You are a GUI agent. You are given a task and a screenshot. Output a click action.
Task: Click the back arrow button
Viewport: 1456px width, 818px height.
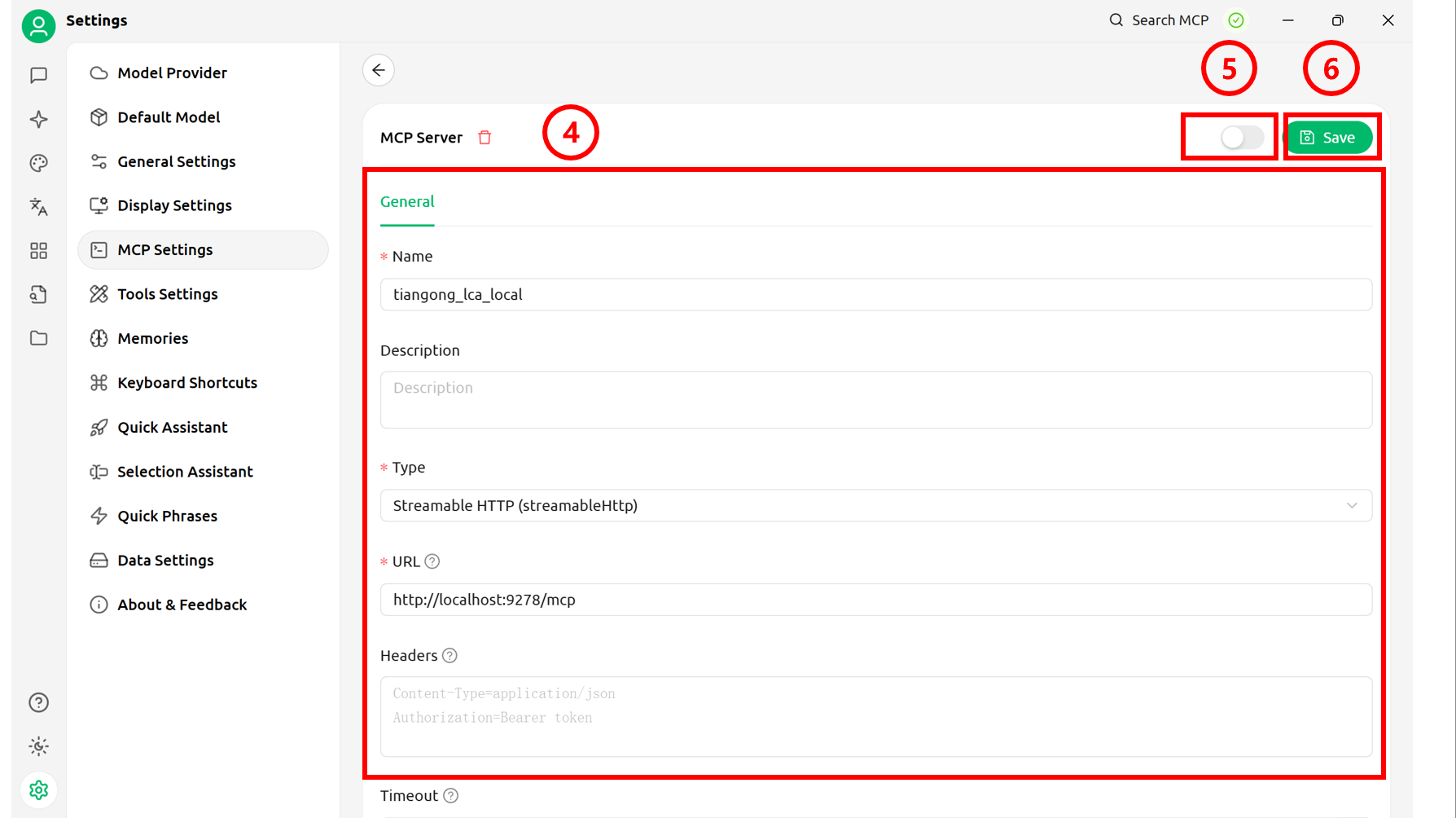coord(379,70)
